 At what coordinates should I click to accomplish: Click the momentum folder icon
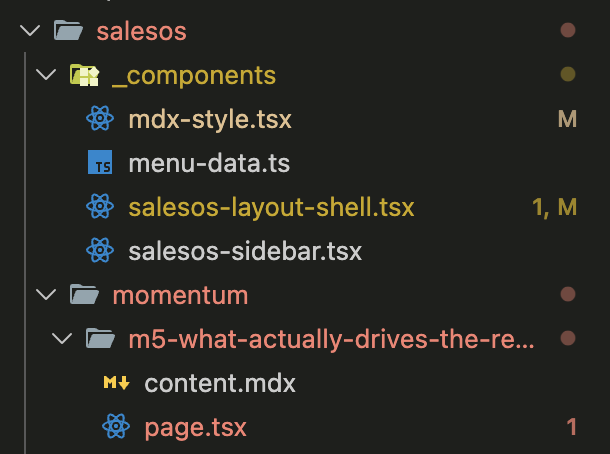pyautogui.click(x=84, y=295)
